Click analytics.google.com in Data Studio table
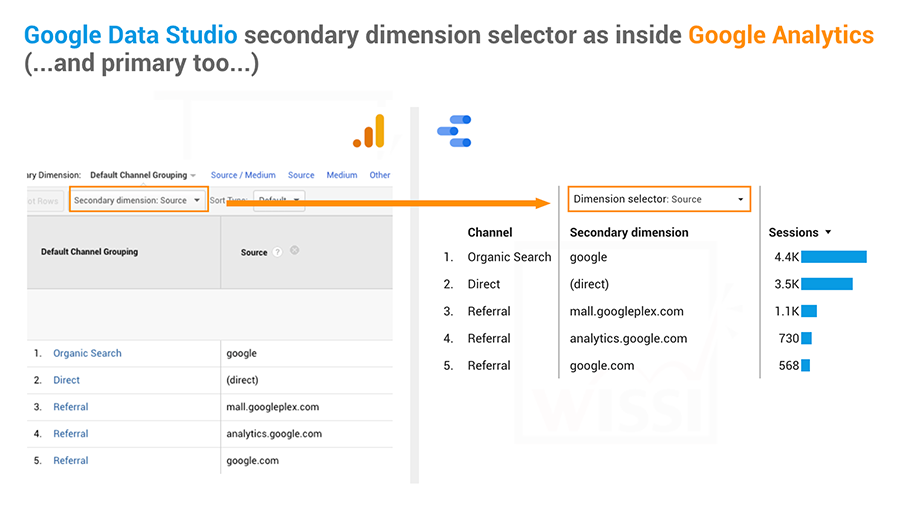The width and height of the screenshot is (900, 510). [628, 338]
